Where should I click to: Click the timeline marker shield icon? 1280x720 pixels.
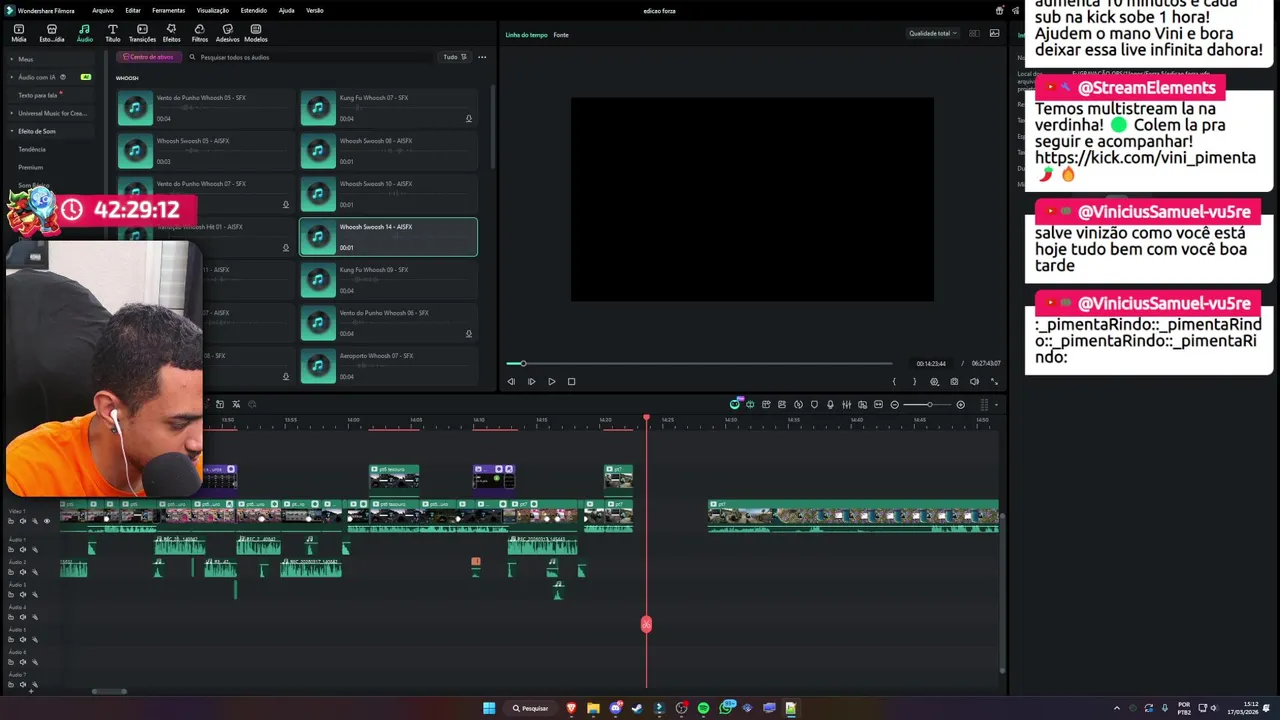814,404
